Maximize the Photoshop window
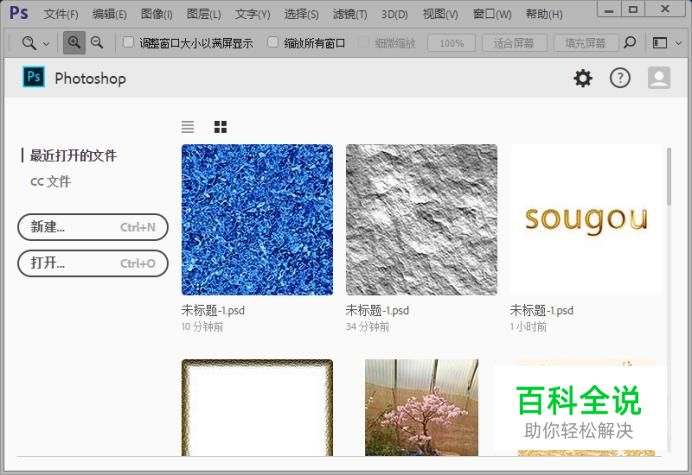The image size is (692, 475). click(633, 10)
